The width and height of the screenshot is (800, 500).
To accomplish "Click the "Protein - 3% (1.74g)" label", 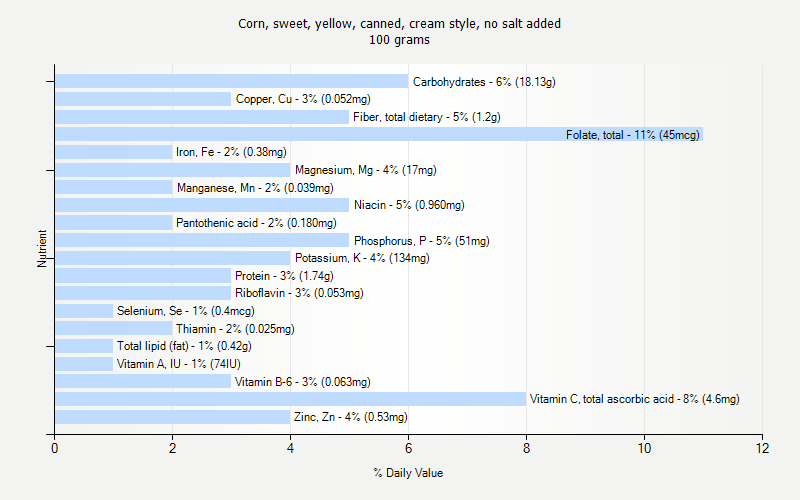I will coord(284,276).
